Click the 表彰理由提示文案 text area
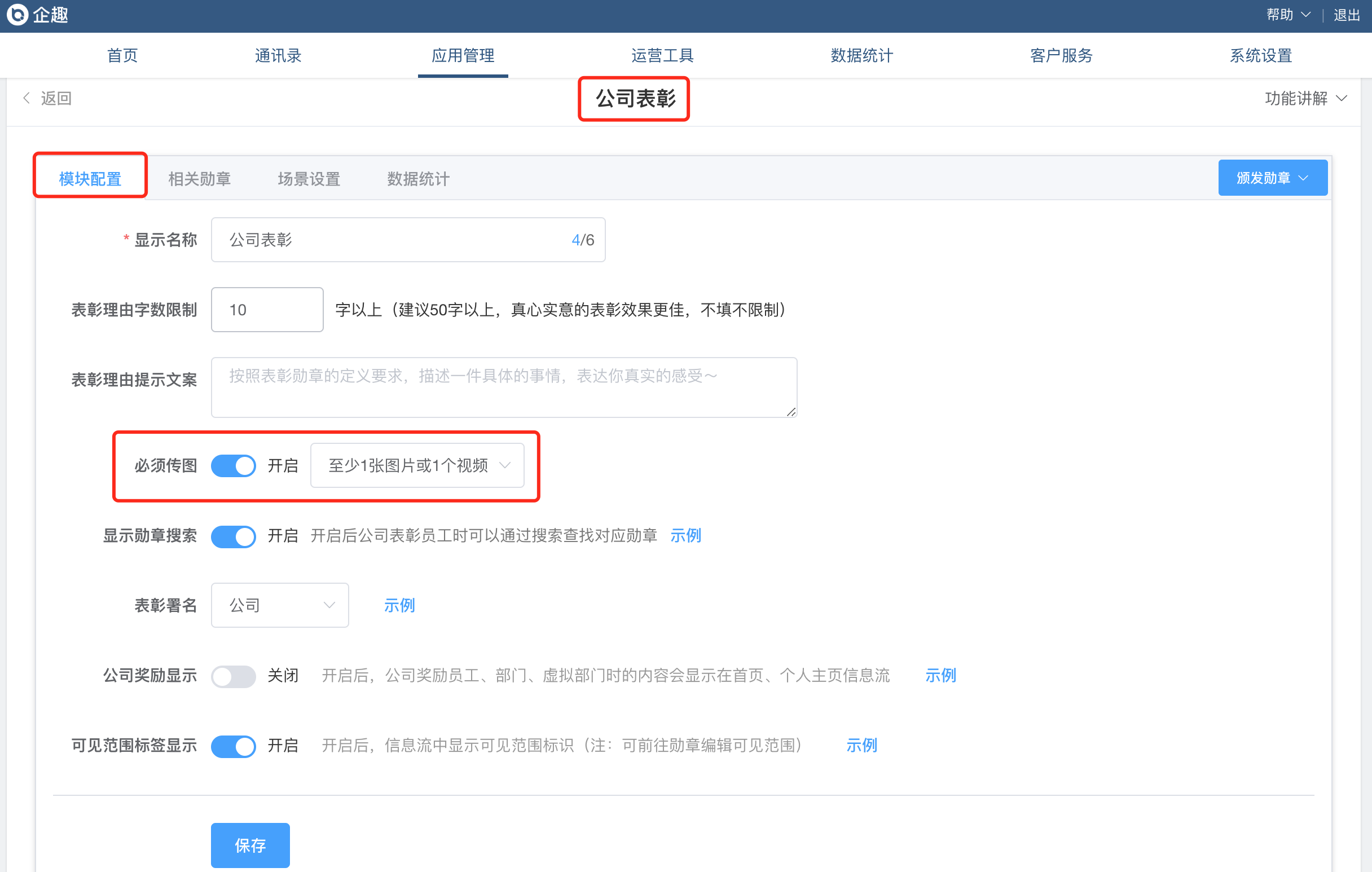This screenshot has width=1372, height=872. [x=504, y=387]
